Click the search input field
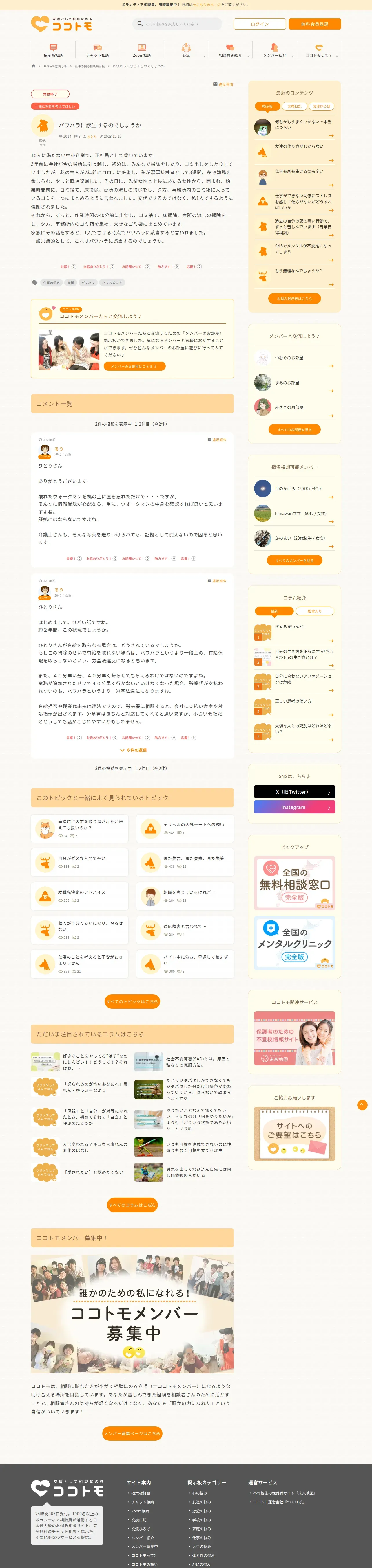The height and width of the screenshot is (1568, 372). [x=178, y=24]
